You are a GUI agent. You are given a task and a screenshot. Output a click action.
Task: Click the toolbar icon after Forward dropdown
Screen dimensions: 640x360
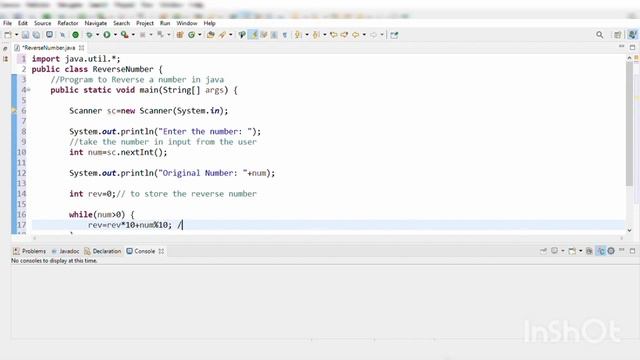click(x=394, y=35)
